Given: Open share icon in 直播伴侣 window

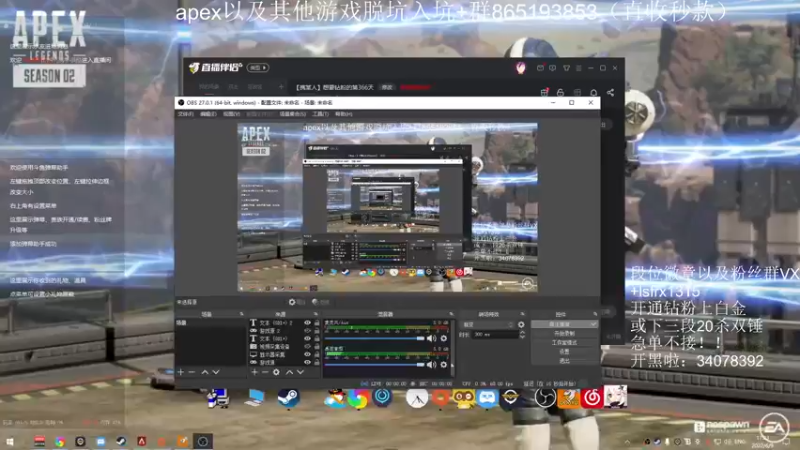Looking at the screenshot, I should (610, 92).
